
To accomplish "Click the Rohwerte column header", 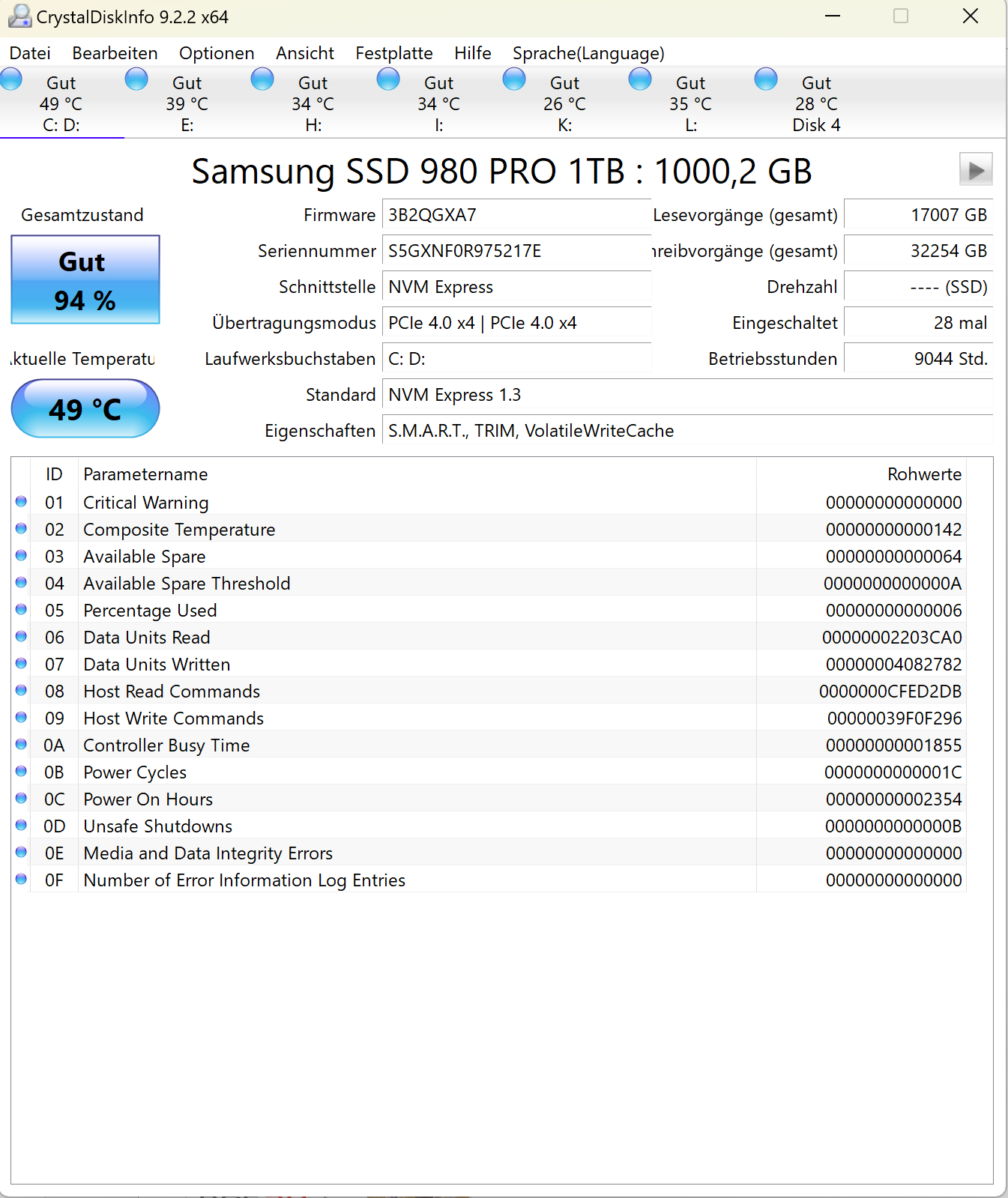I will point(861,474).
